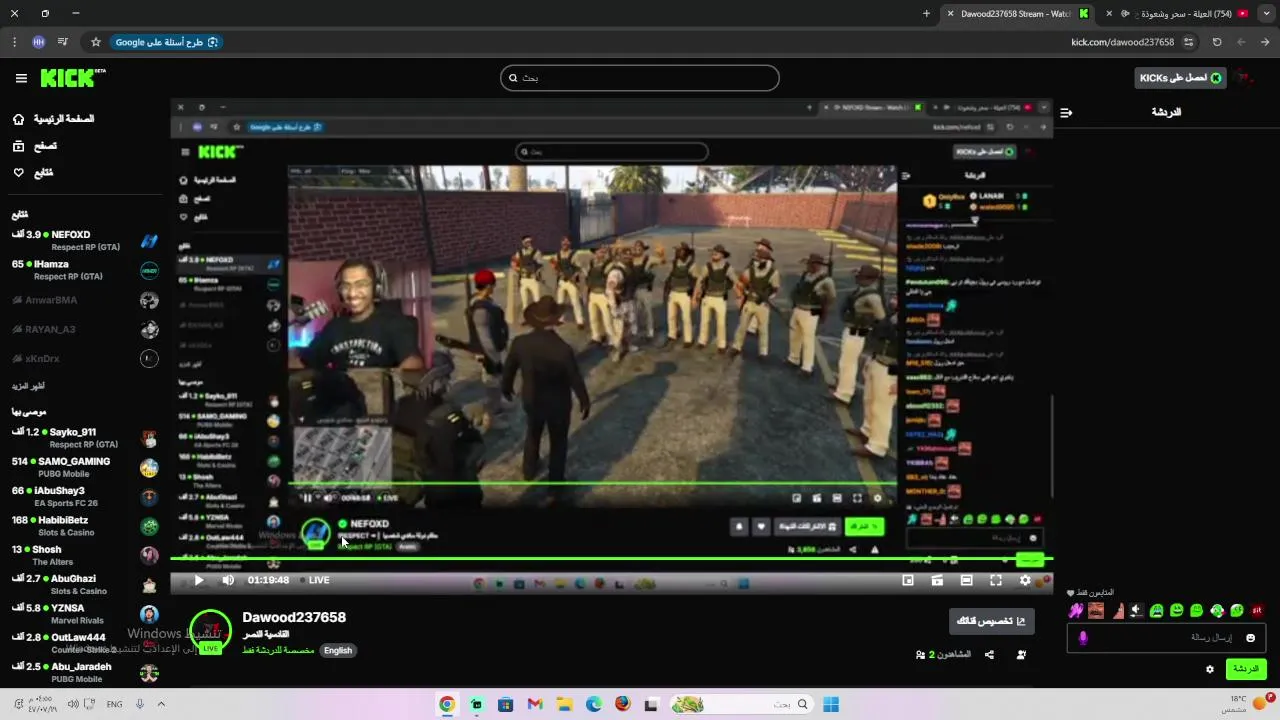Click the green category link under channel name
Screen dimensions: 1280x720
pos(278,650)
